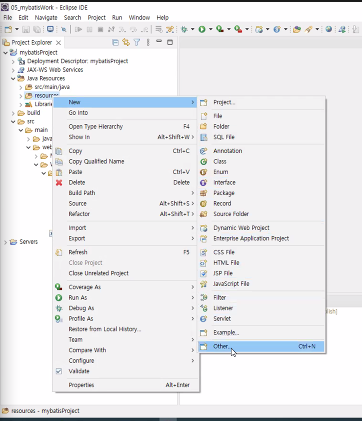Click the green Run icon in toolbar

pos(202,29)
